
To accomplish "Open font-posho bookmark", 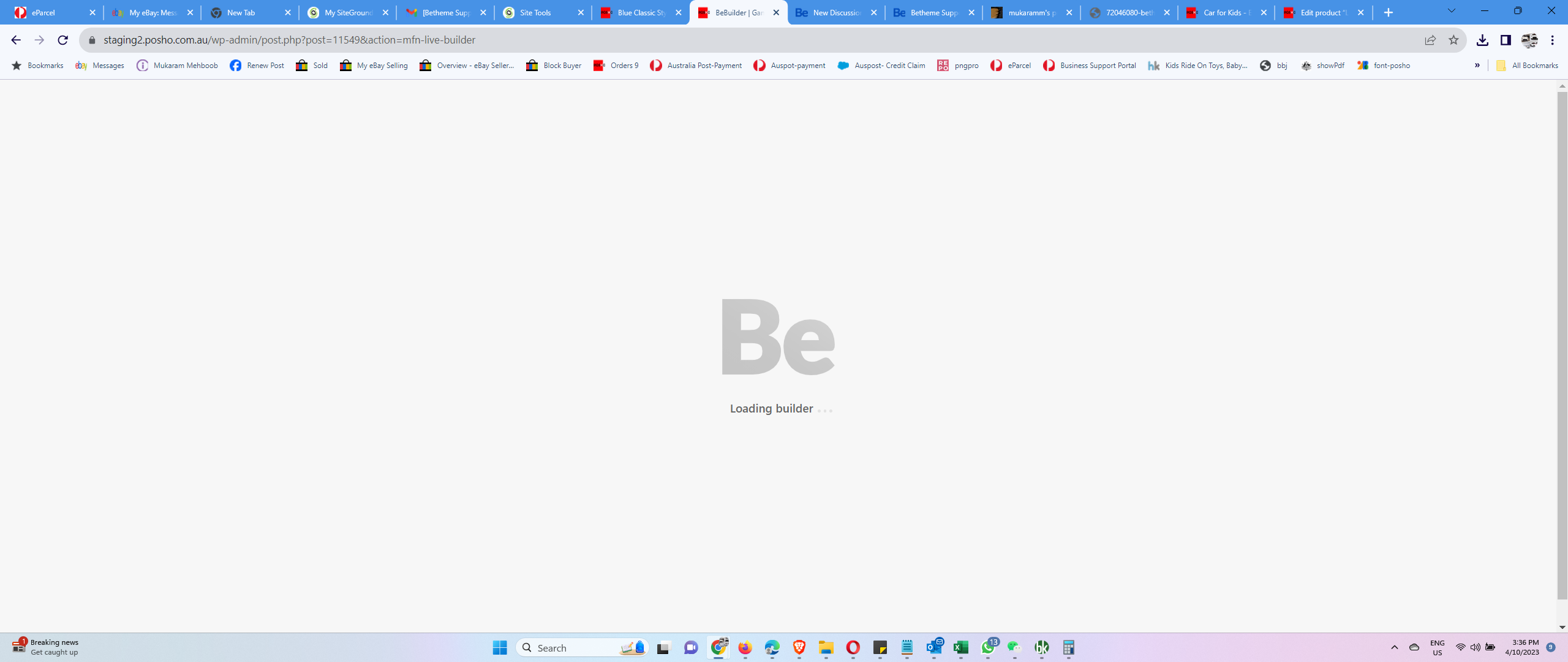I will coord(1384,66).
